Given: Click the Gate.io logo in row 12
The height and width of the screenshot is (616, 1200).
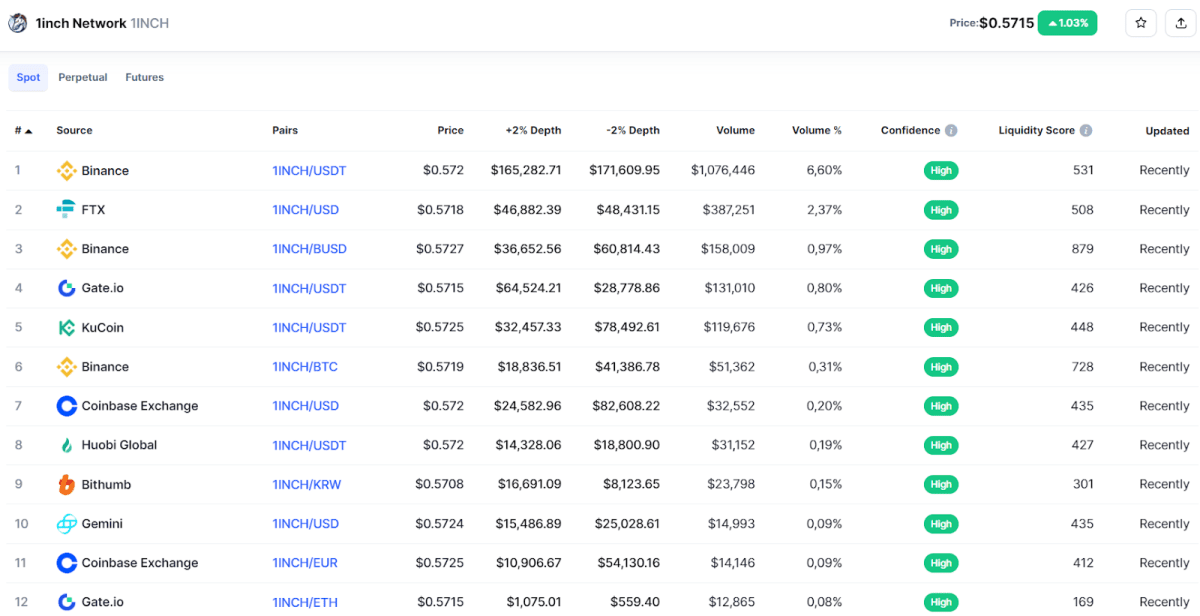Looking at the screenshot, I should pyautogui.click(x=66, y=602).
